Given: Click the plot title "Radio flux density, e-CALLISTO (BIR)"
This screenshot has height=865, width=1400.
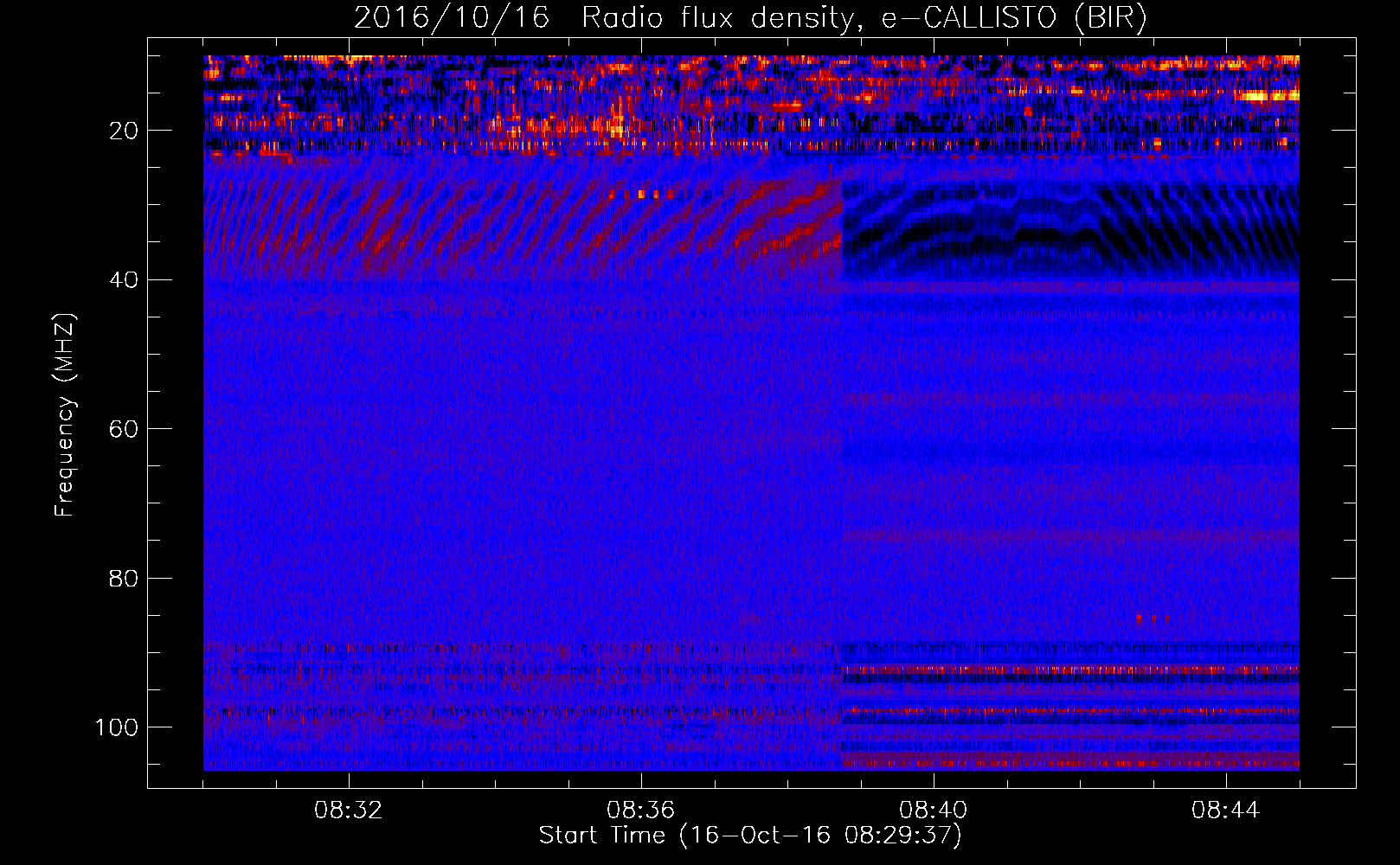Looking at the screenshot, I should 864,18.
